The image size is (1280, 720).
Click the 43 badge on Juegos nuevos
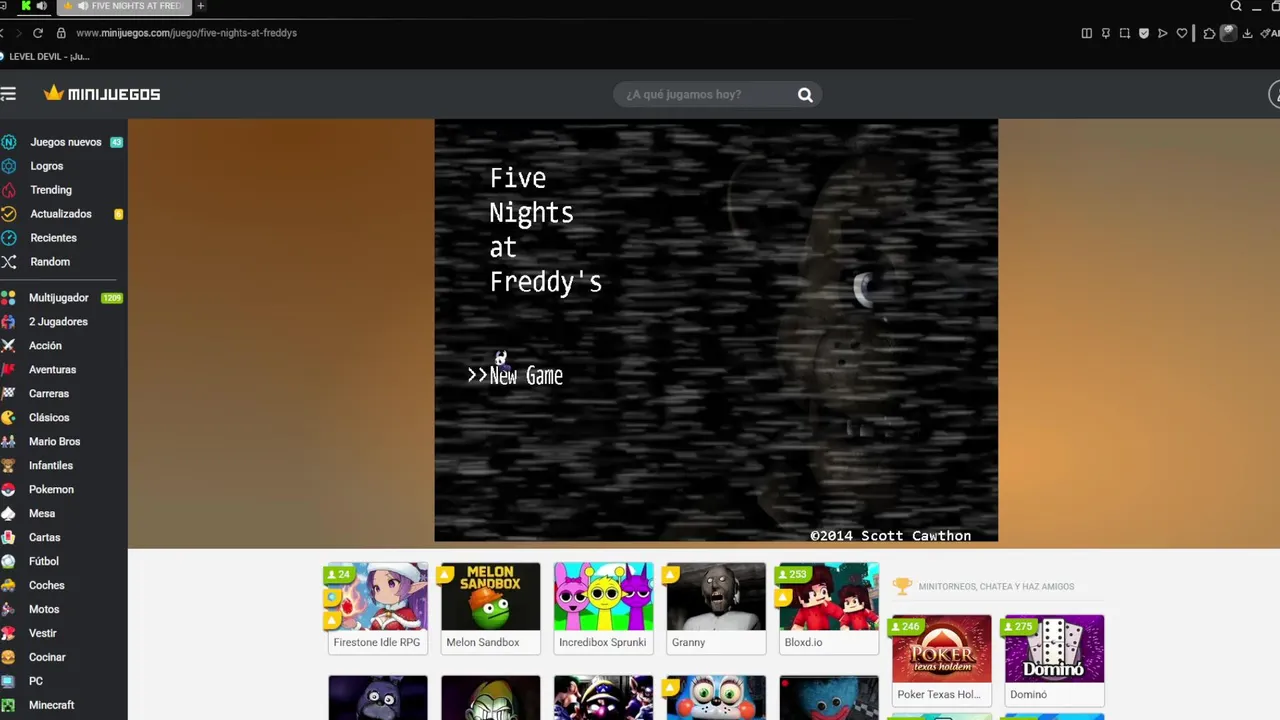click(117, 142)
